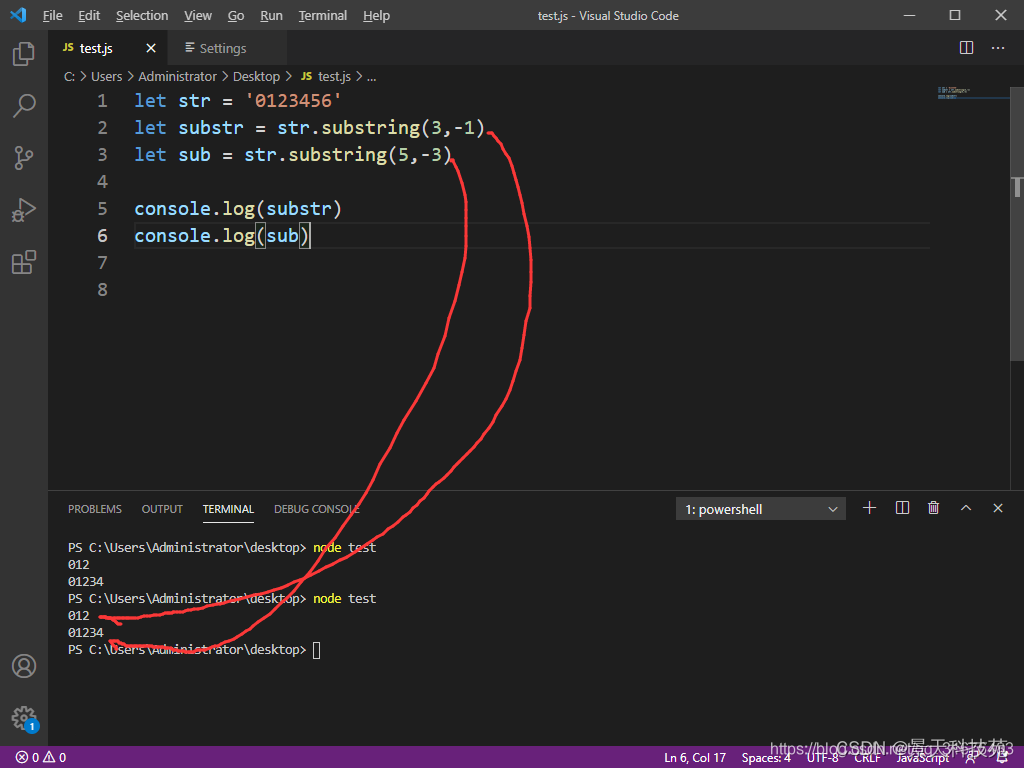The width and height of the screenshot is (1024, 768).
Task: Show the PROBLEMS panel tab
Action: (x=95, y=509)
